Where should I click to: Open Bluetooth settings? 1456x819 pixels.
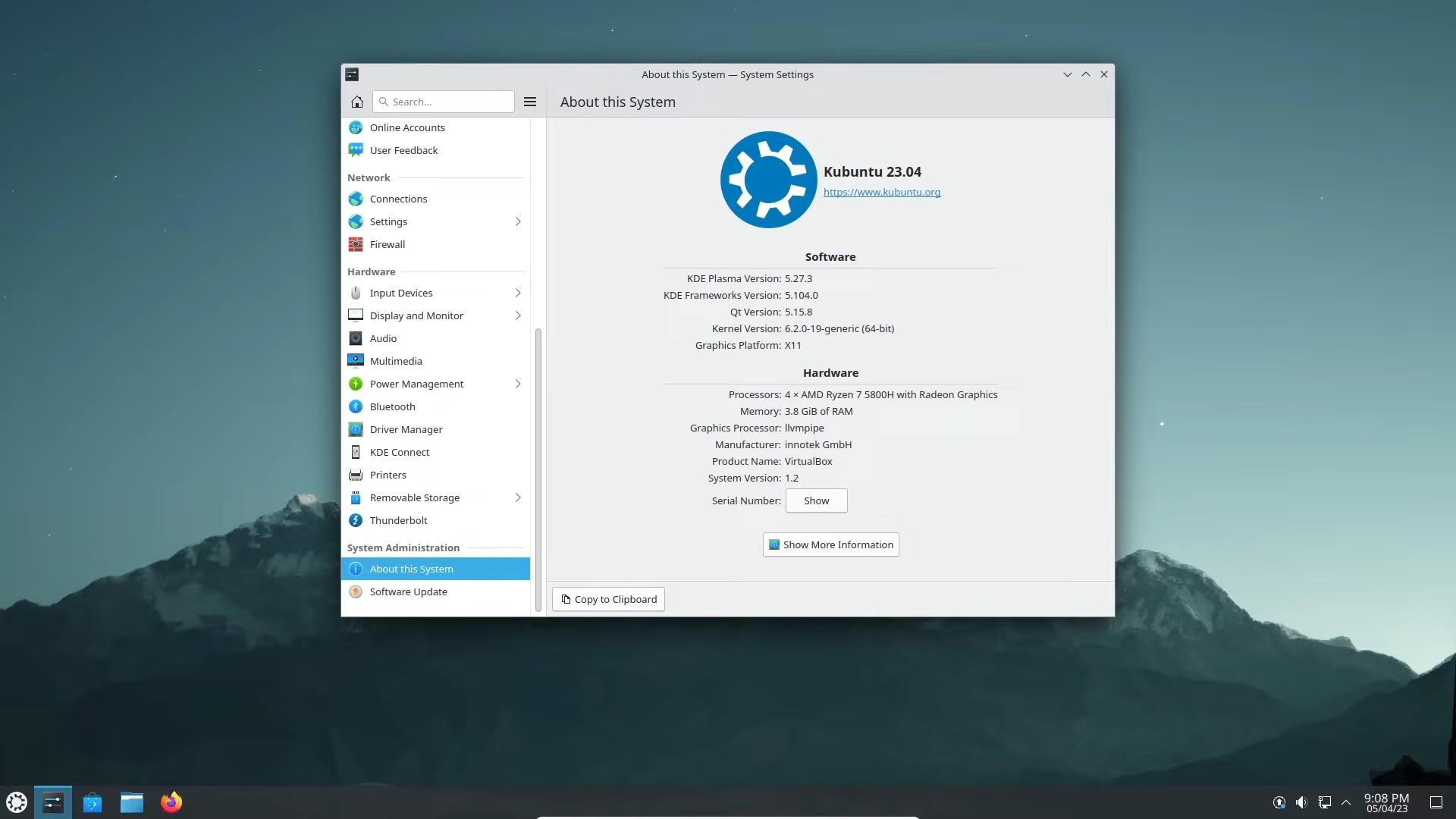[392, 406]
